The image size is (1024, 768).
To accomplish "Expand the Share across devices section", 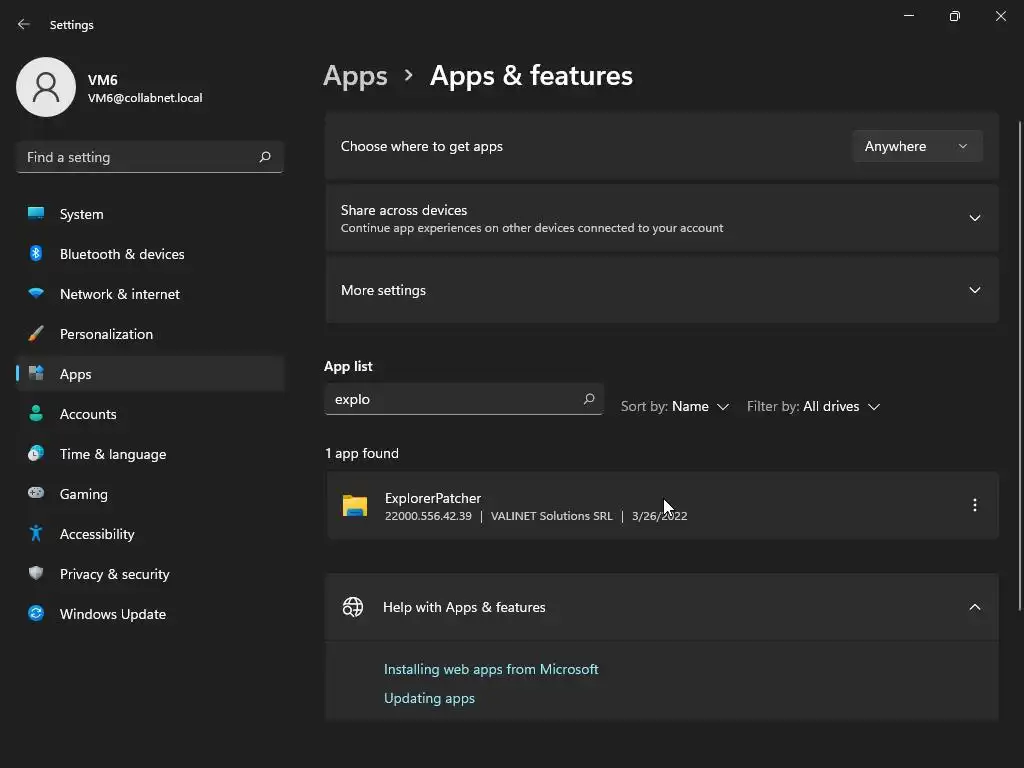I will (975, 218).
